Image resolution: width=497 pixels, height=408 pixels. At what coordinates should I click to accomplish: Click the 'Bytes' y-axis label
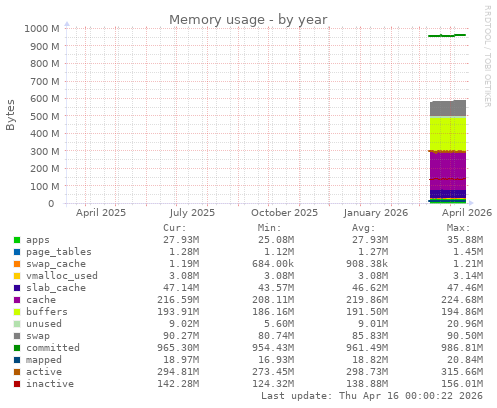tap(10, 115)
